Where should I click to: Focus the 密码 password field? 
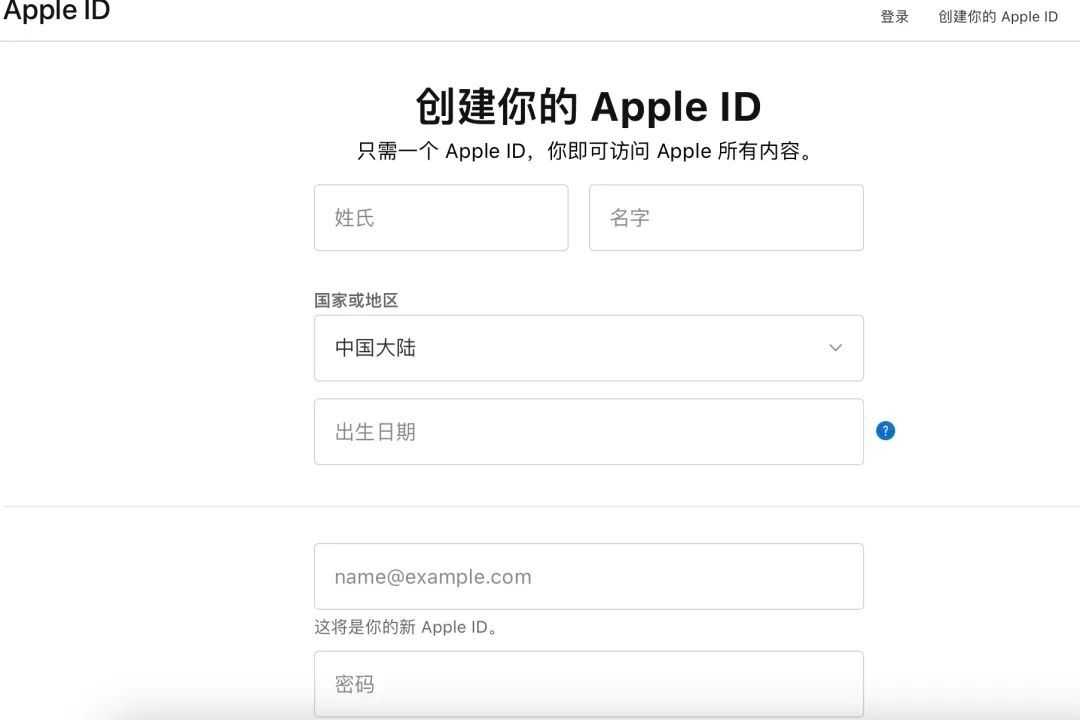pyautogui.click(x=589, y=684)
